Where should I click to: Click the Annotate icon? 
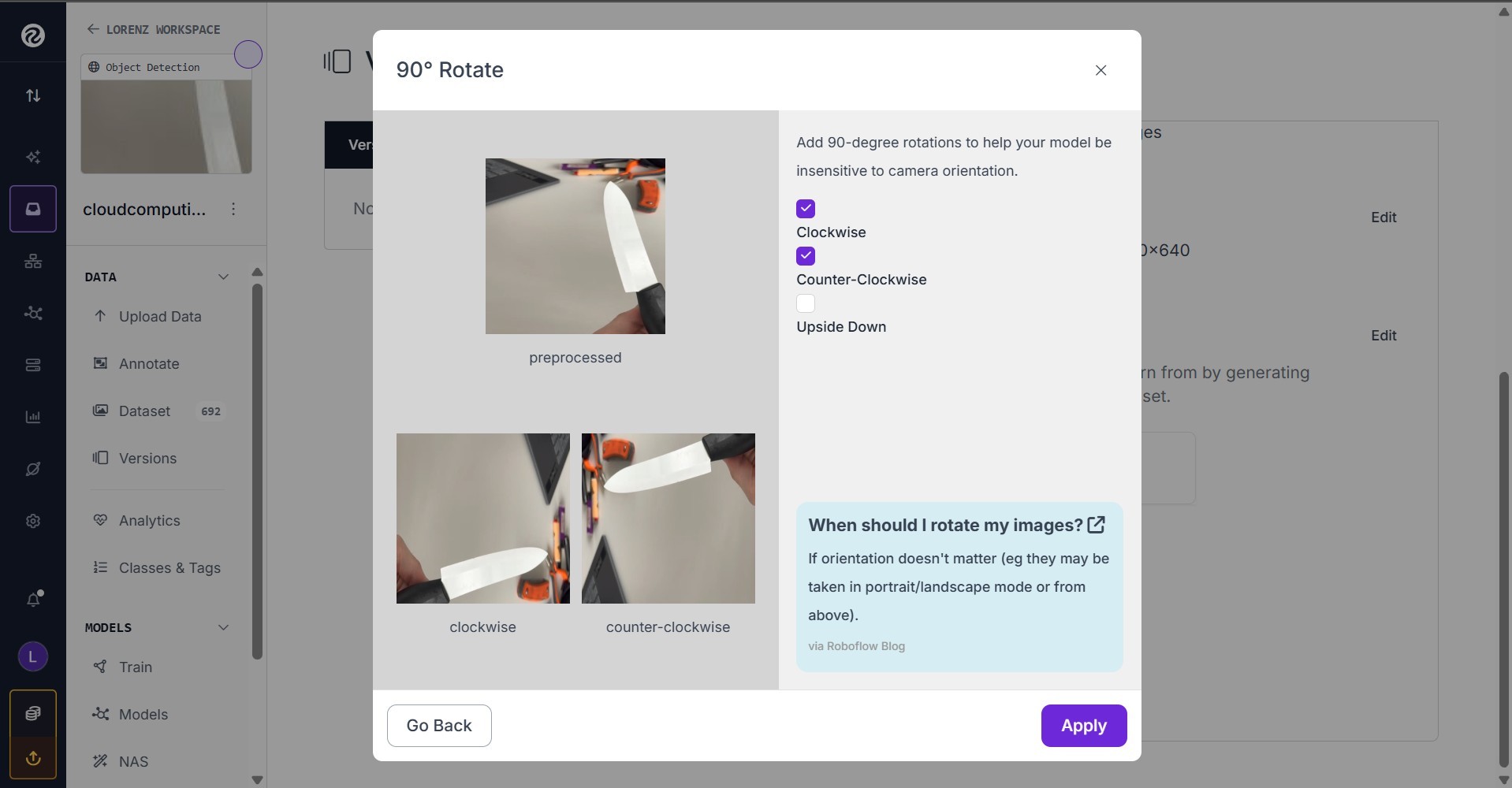(100, 363)
